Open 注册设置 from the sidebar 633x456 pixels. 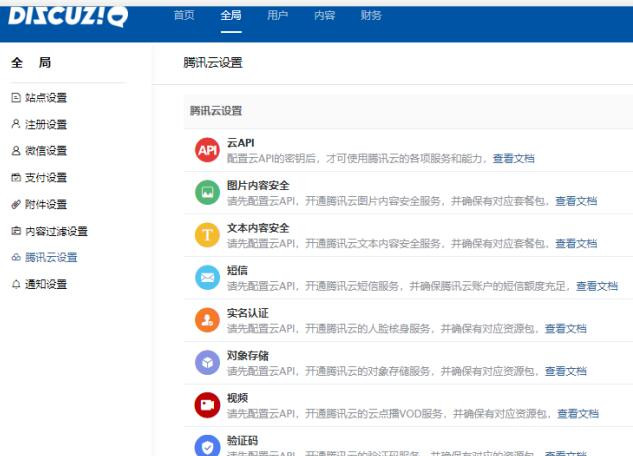[45, 125]
